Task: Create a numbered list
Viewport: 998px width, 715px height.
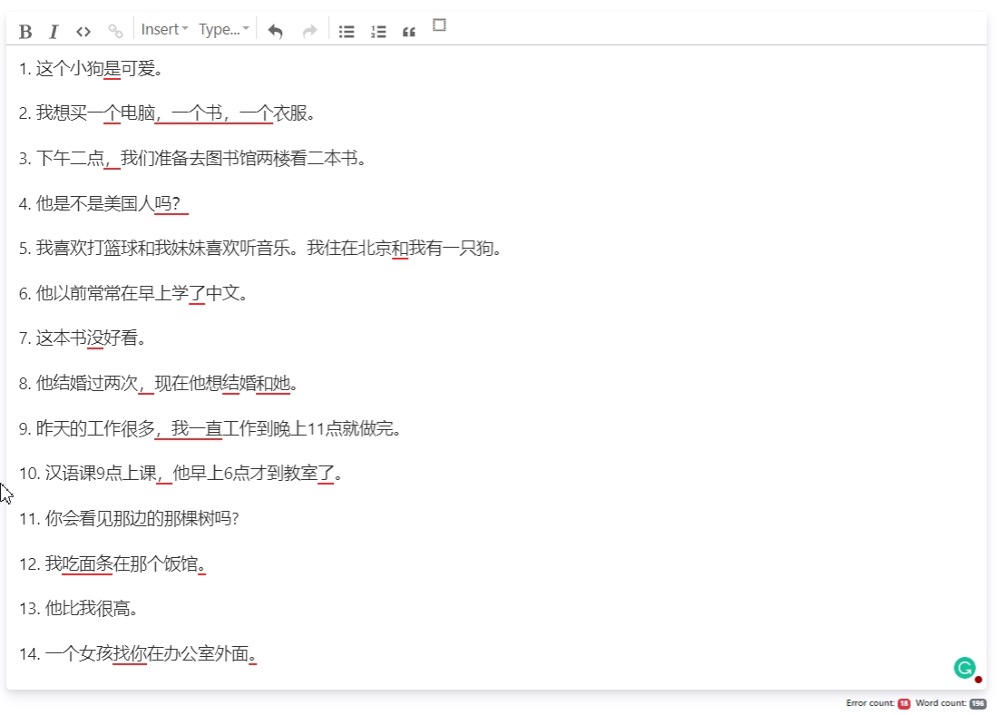Action: pyautogui.click(x=378, y=31)
